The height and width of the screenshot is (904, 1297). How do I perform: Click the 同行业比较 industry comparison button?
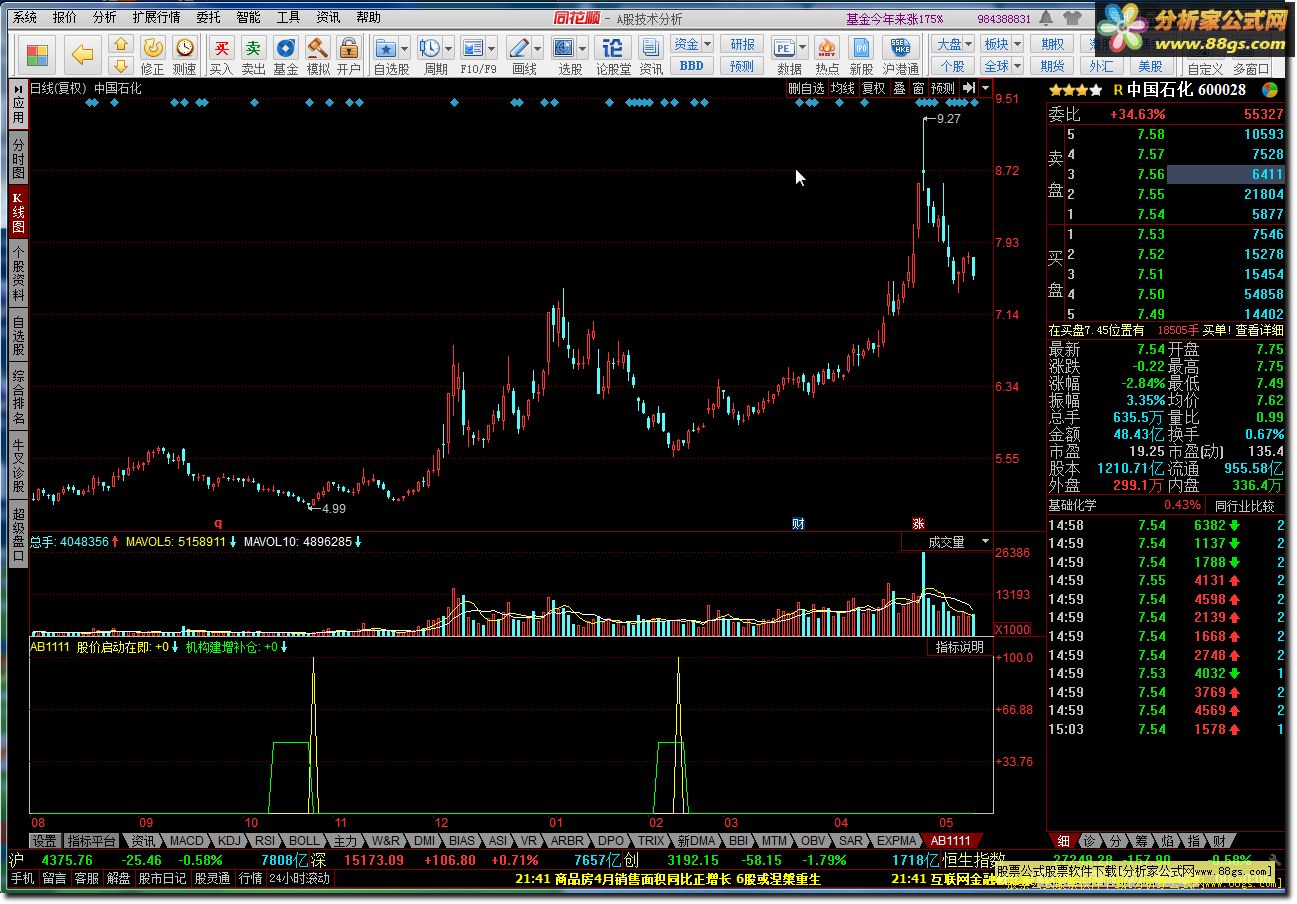1245,506
